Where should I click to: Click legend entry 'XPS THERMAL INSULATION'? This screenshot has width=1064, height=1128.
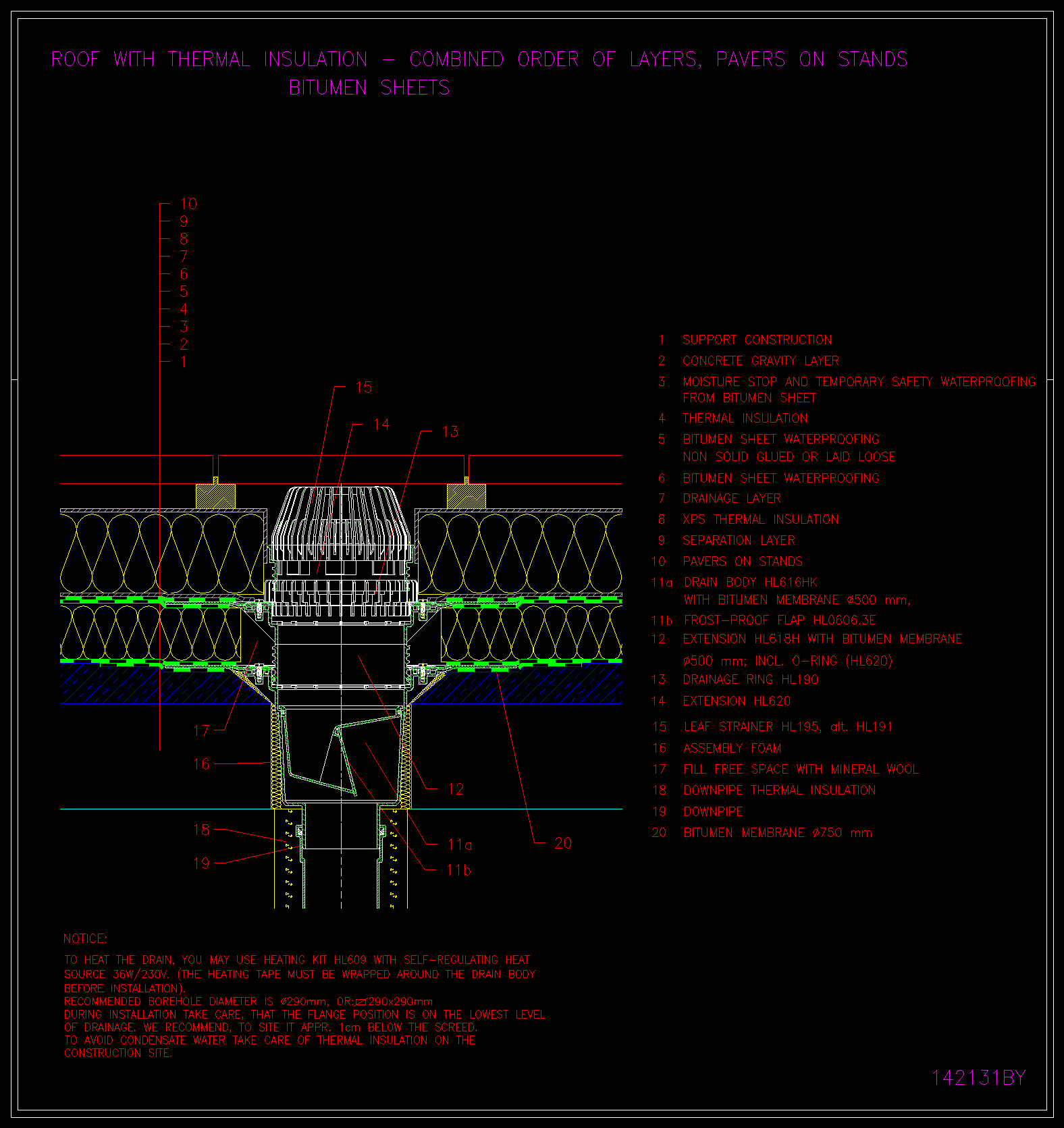[x=760, y=519]
